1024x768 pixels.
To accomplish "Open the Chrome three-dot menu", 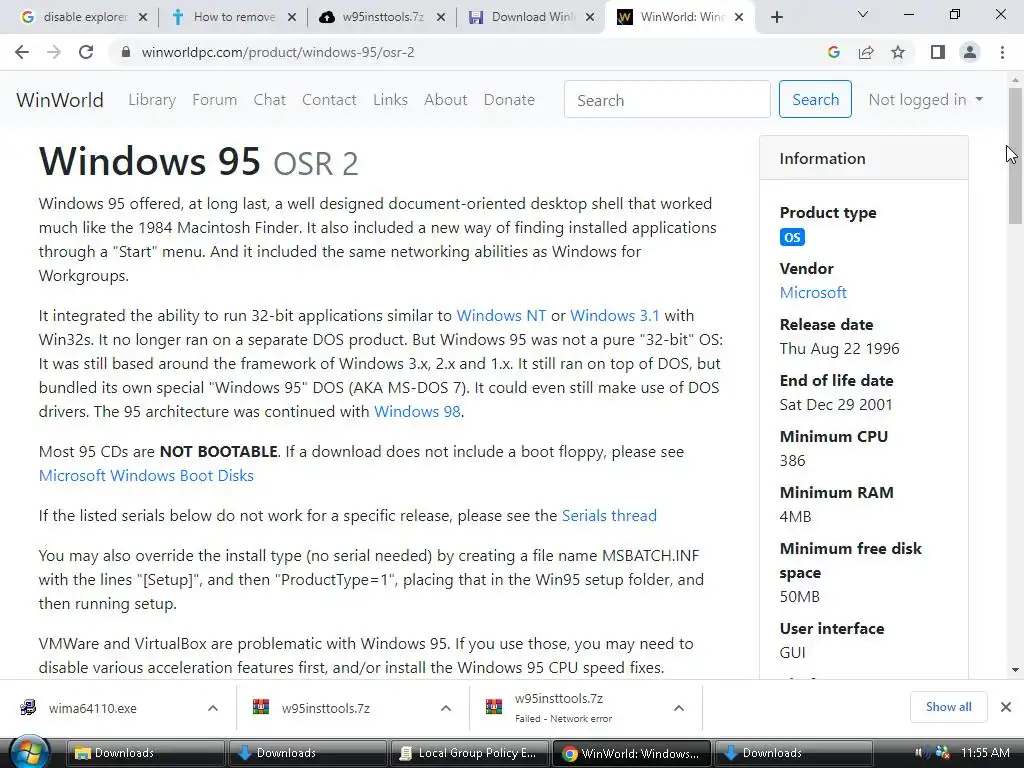I will coord(1002,52).
